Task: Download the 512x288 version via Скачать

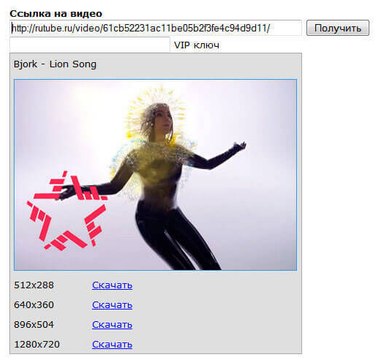Action: click(x=112, y=285)
